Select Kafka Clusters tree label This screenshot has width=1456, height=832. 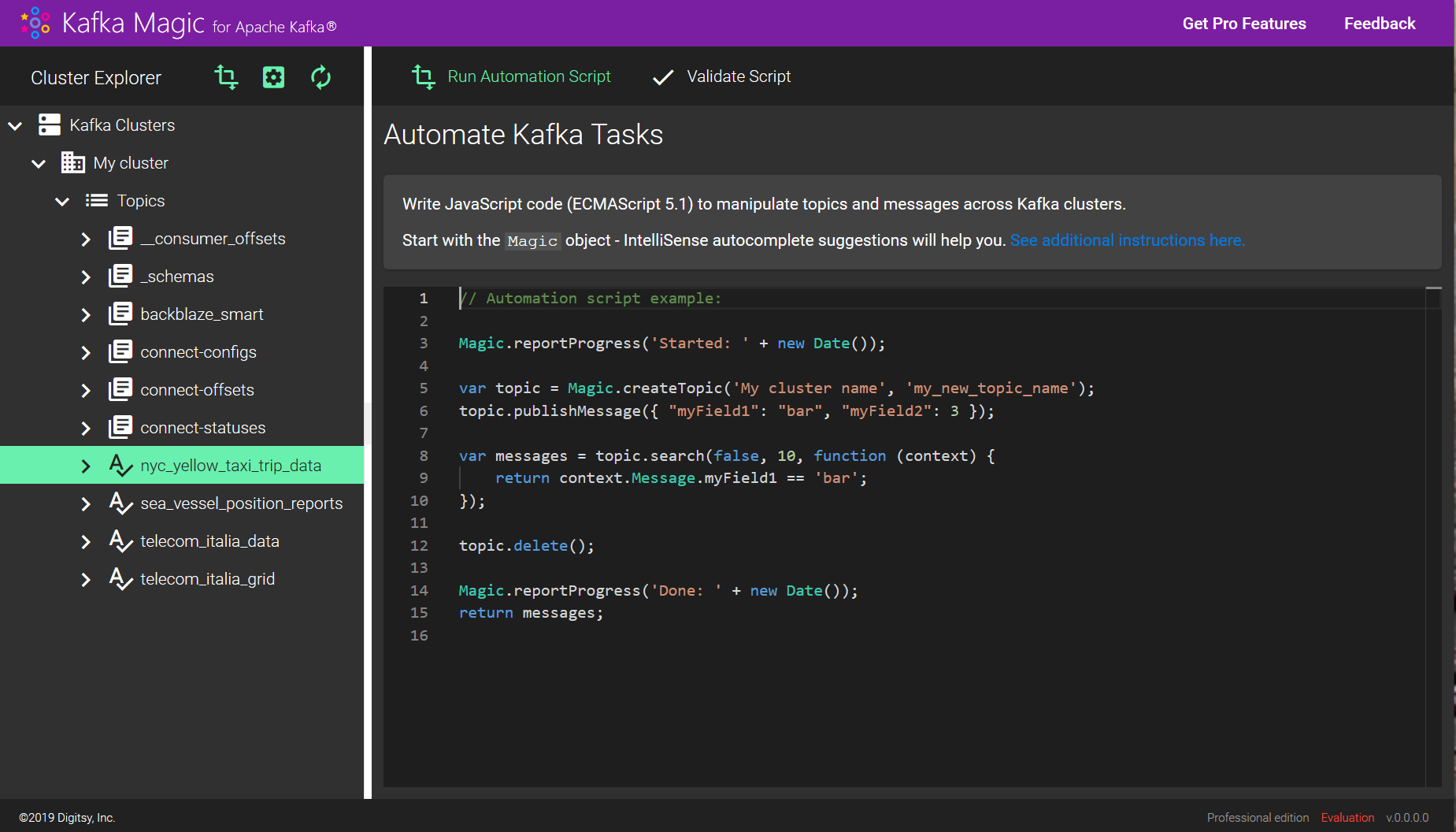[122, 125]
